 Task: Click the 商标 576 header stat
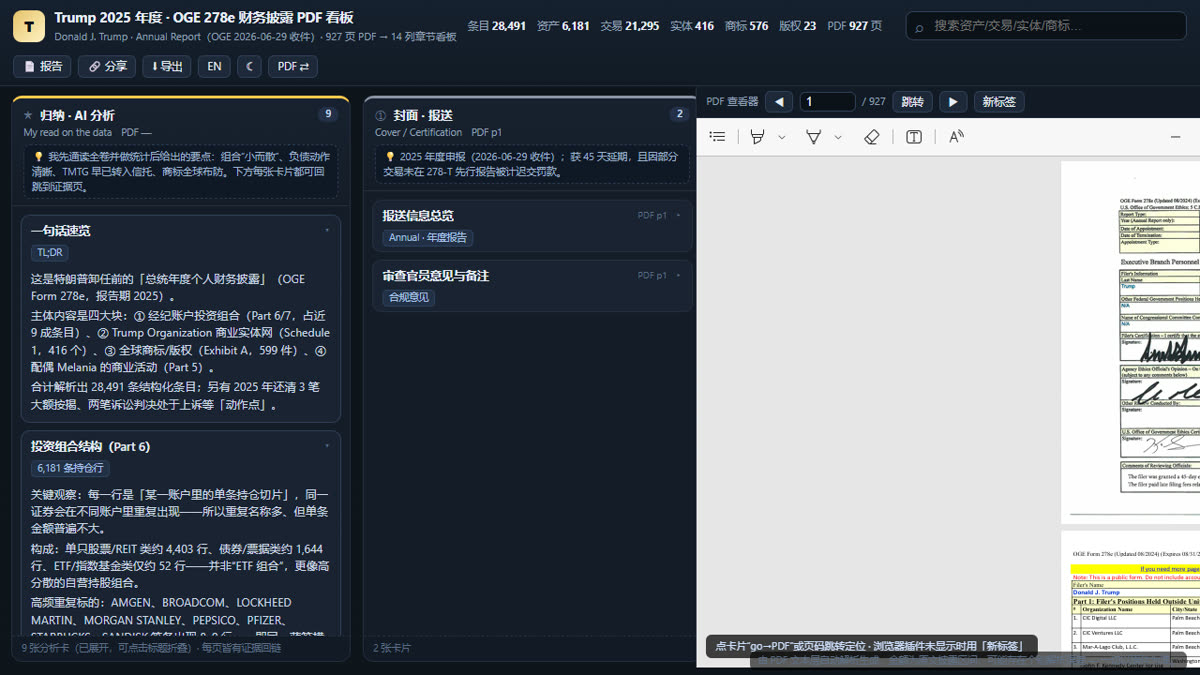tap(746, 26)
